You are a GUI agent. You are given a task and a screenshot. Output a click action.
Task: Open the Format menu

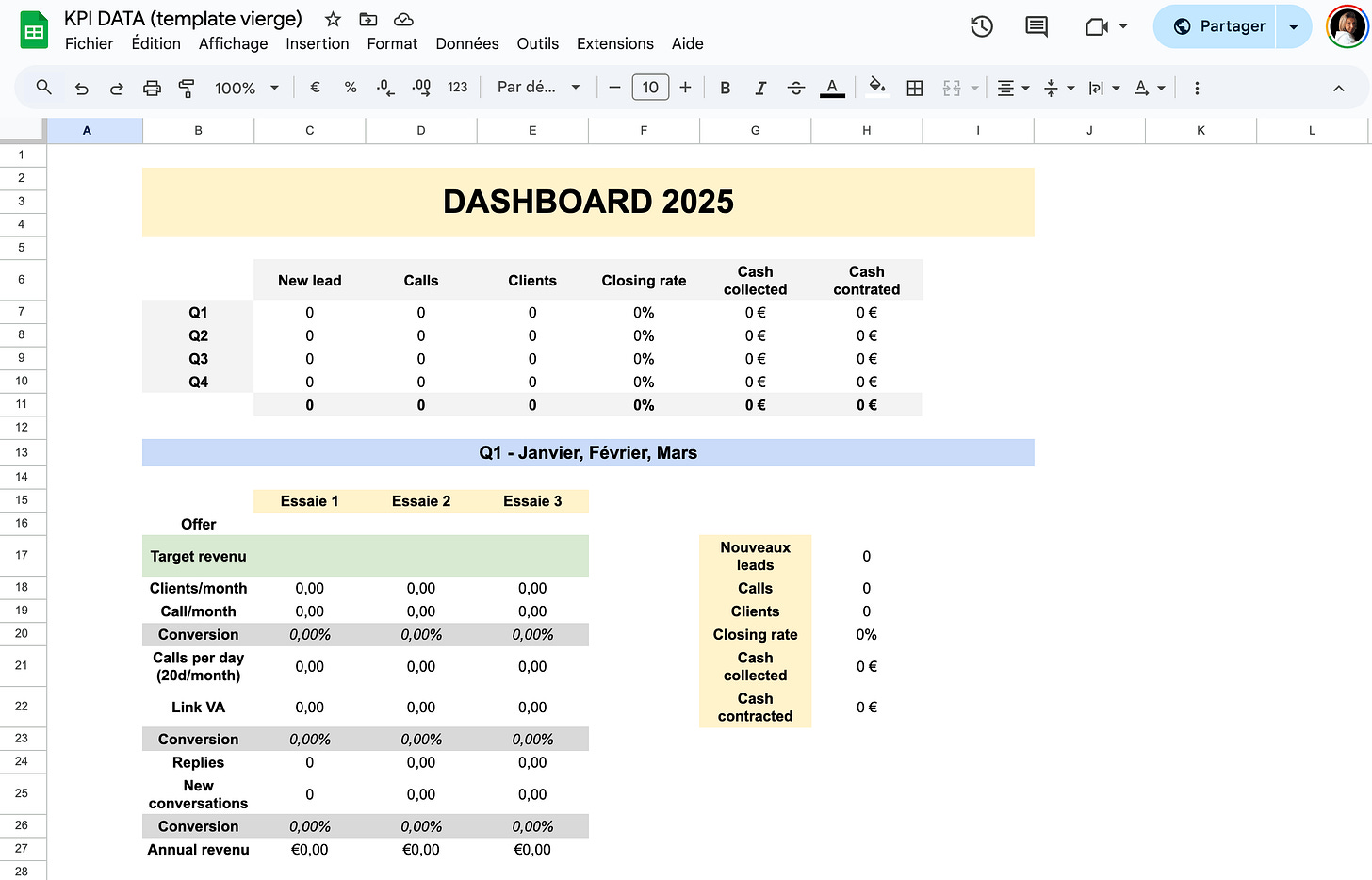[x=392, y=43]
